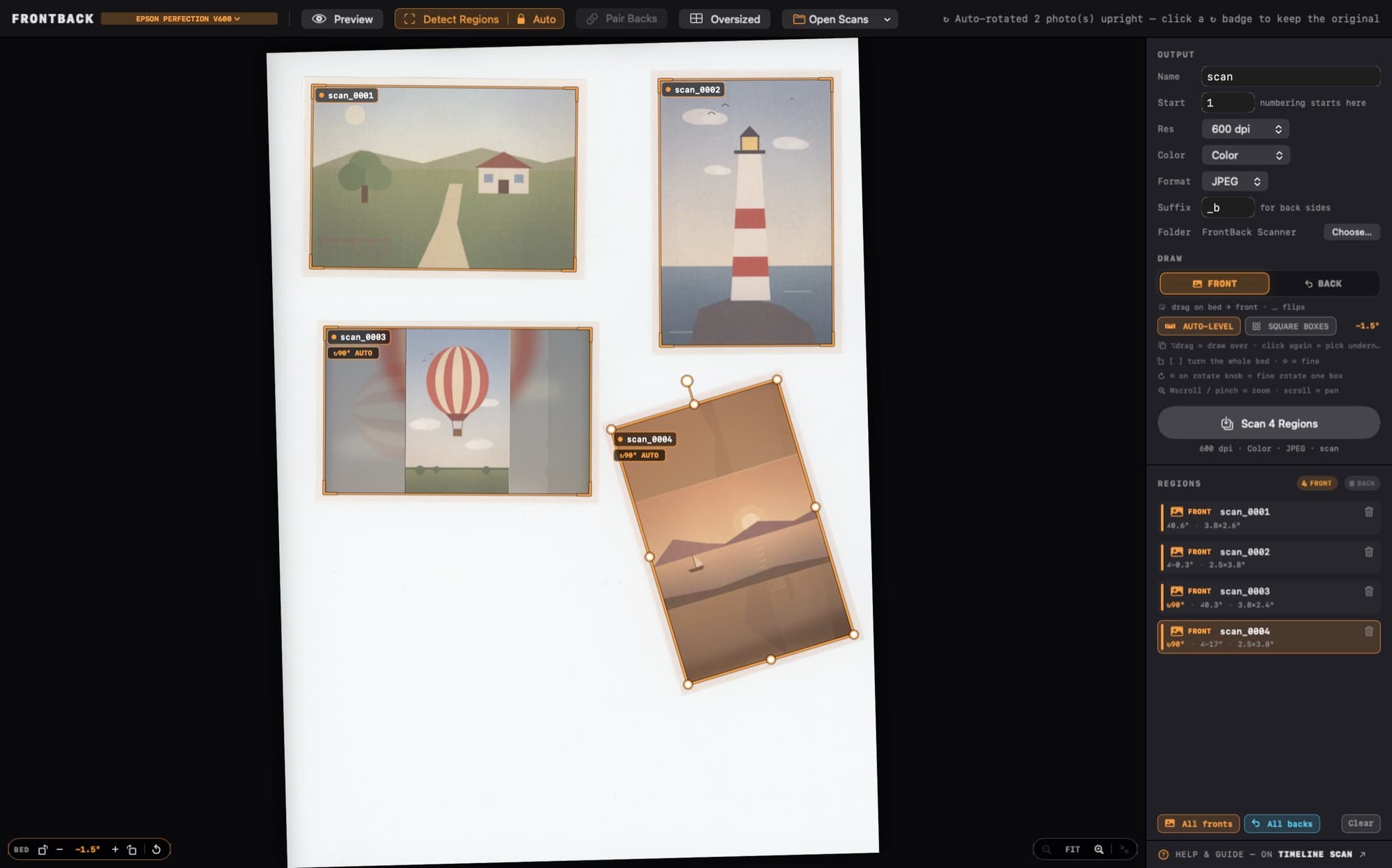Click the photo icon in the scan_0003 row
1392x868 pixels.
click(x=1177, y=591)
